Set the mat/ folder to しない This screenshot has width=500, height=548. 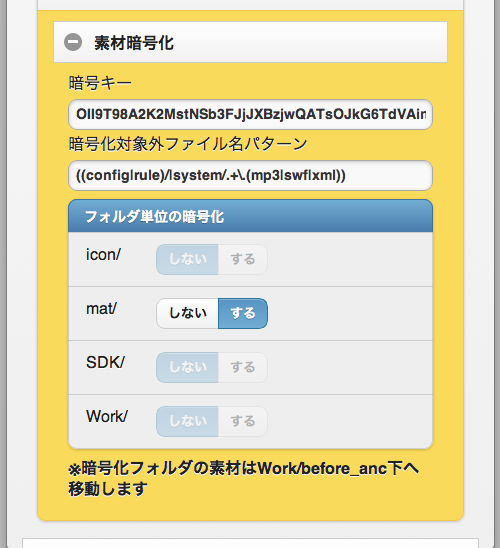[187, 313]
